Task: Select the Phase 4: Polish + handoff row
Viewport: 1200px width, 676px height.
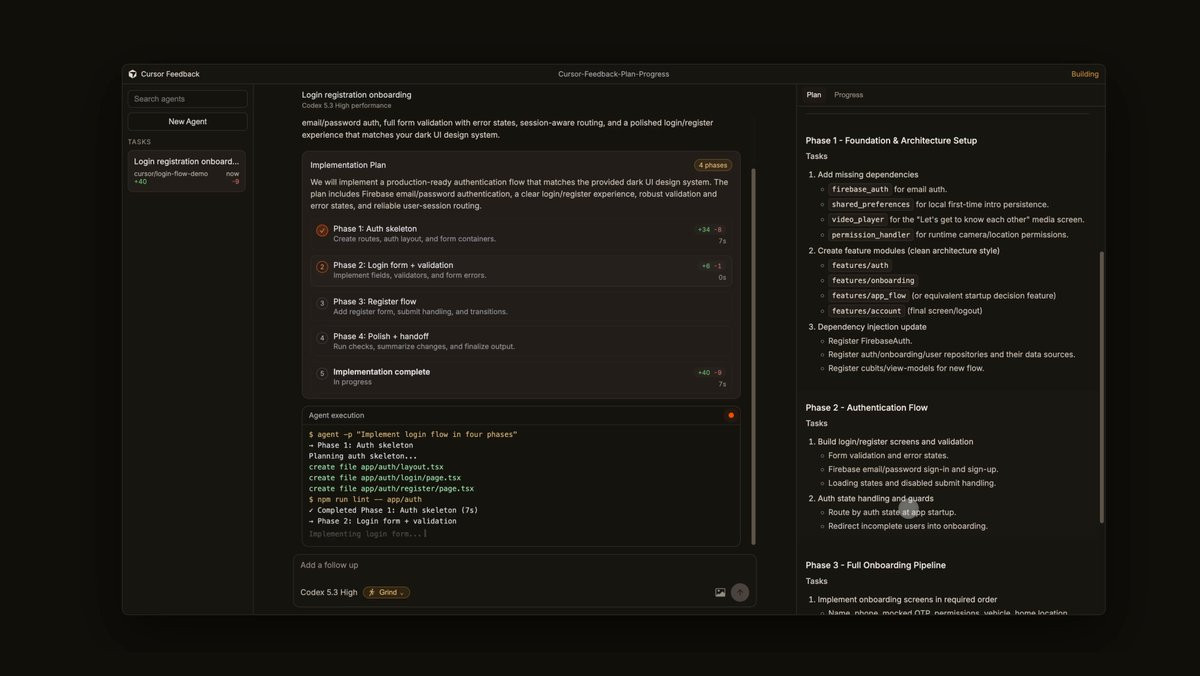Action: [521, 341]
